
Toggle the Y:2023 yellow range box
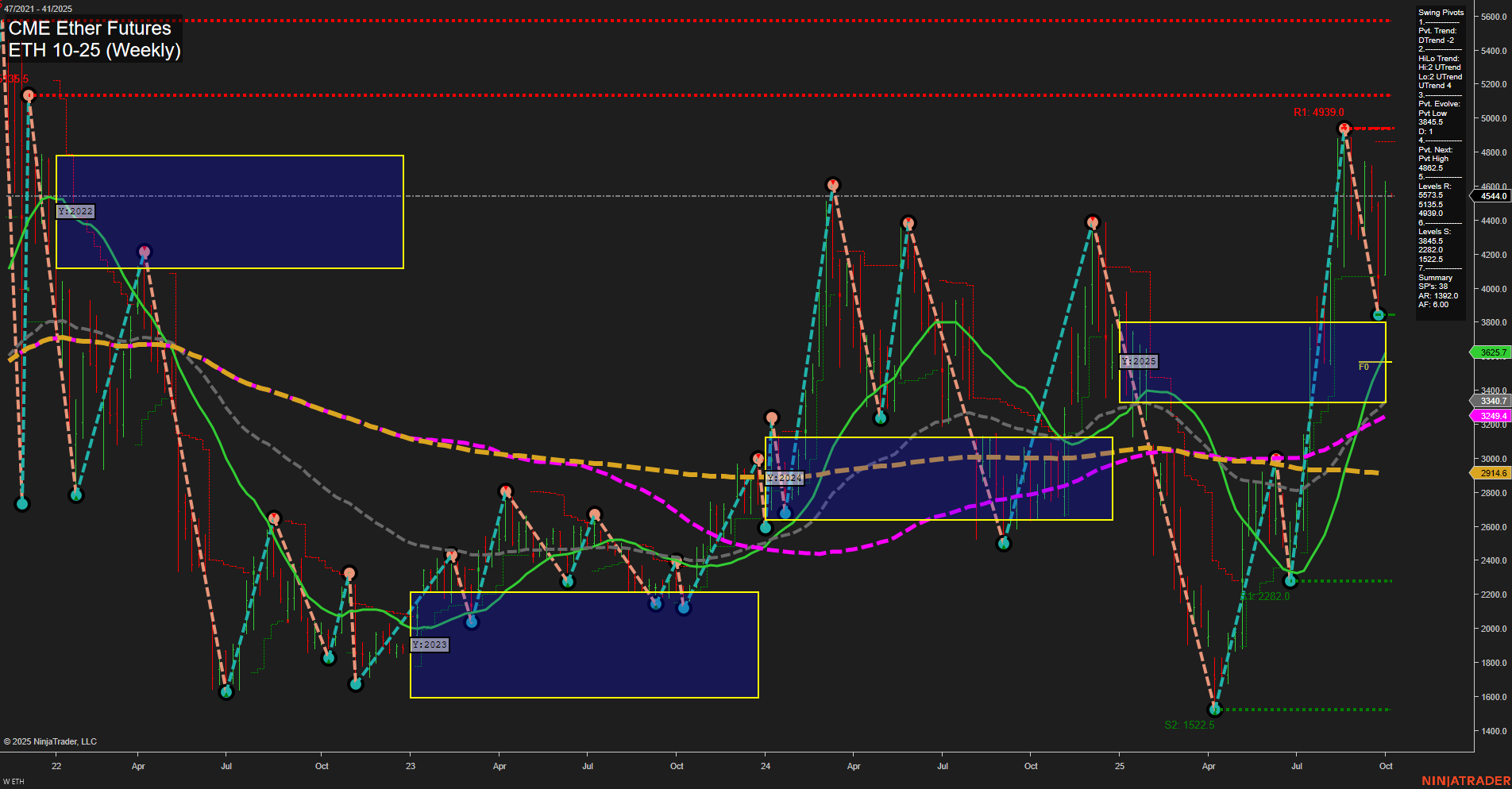point(429,645)
